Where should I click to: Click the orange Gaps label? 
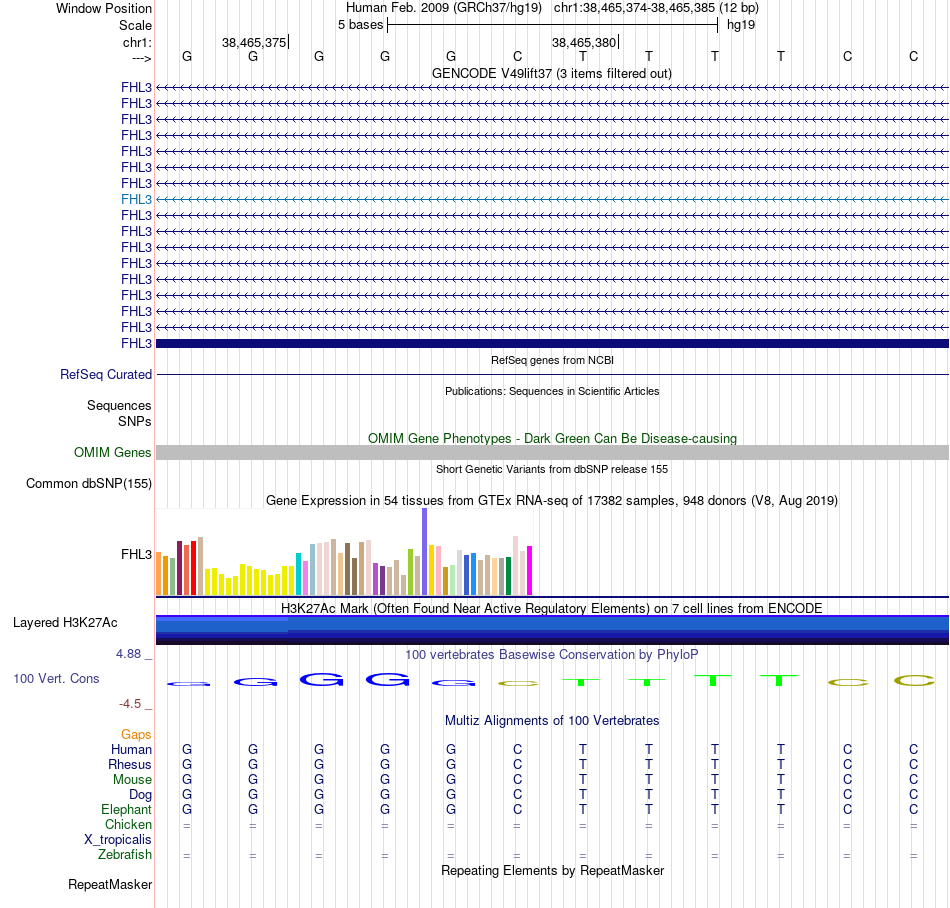click(x=136, y=734)
